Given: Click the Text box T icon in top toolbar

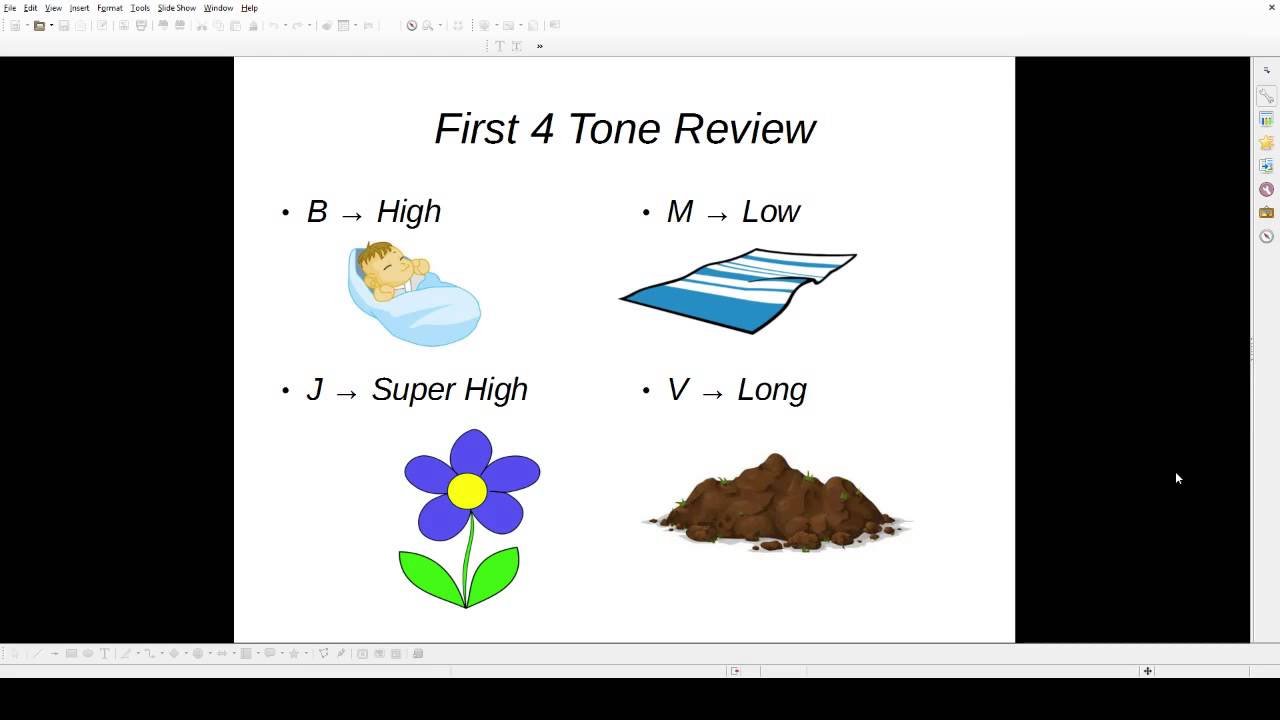Looking at the screenshot, I should 499,46.
